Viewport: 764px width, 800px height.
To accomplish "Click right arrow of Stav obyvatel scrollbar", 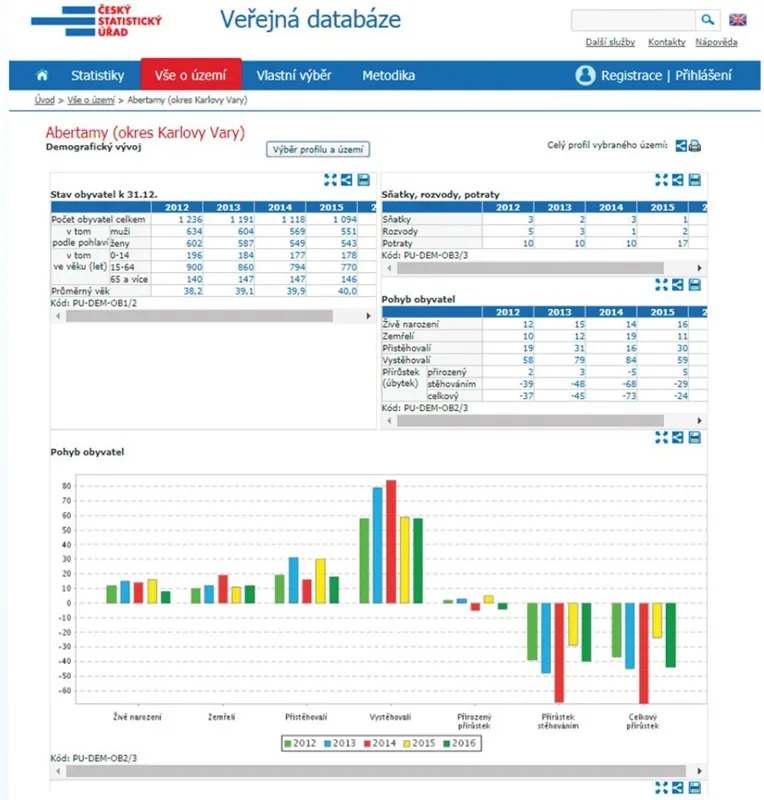I will [368, 316].
